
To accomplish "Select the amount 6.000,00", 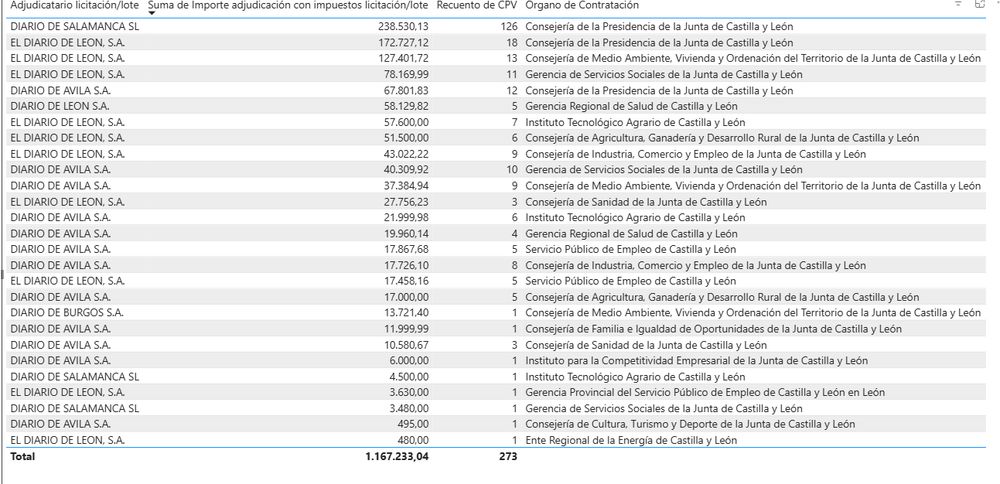I will pyautogui.click(x=409, y=360).
